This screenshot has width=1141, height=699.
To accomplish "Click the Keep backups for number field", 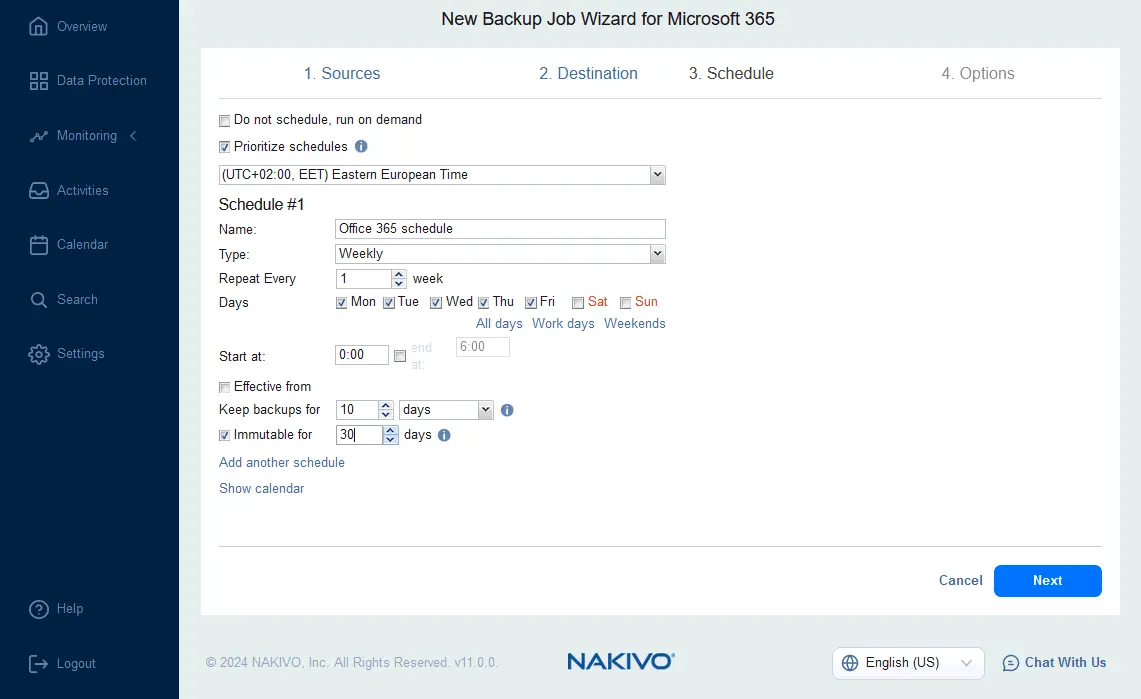I will click(357, 410).
